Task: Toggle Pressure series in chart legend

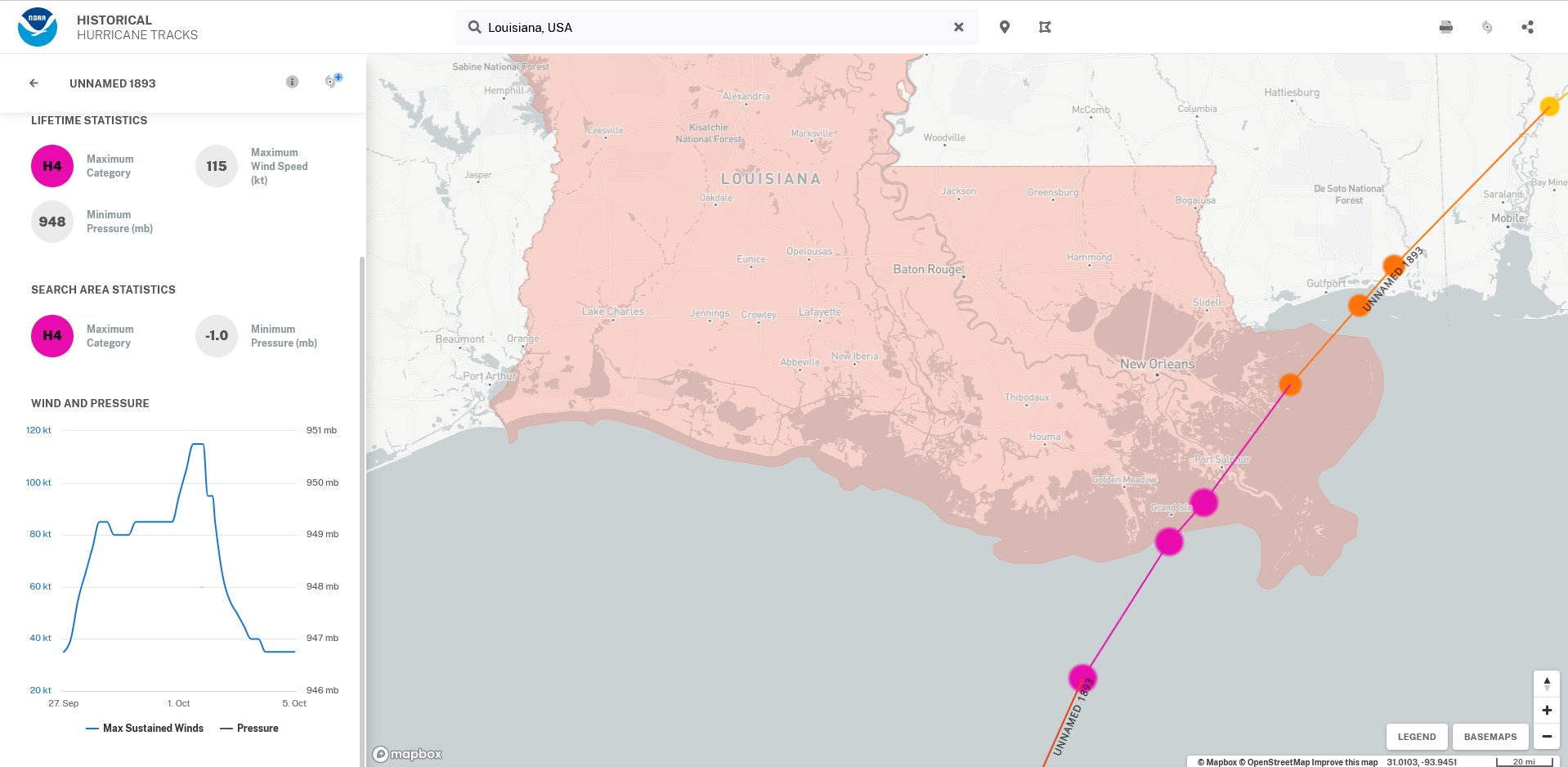Action: (249, 728)
